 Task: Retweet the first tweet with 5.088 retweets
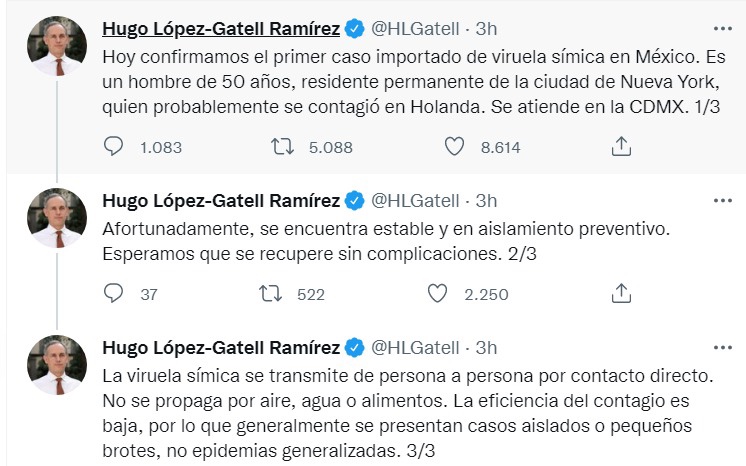(283, 147)
